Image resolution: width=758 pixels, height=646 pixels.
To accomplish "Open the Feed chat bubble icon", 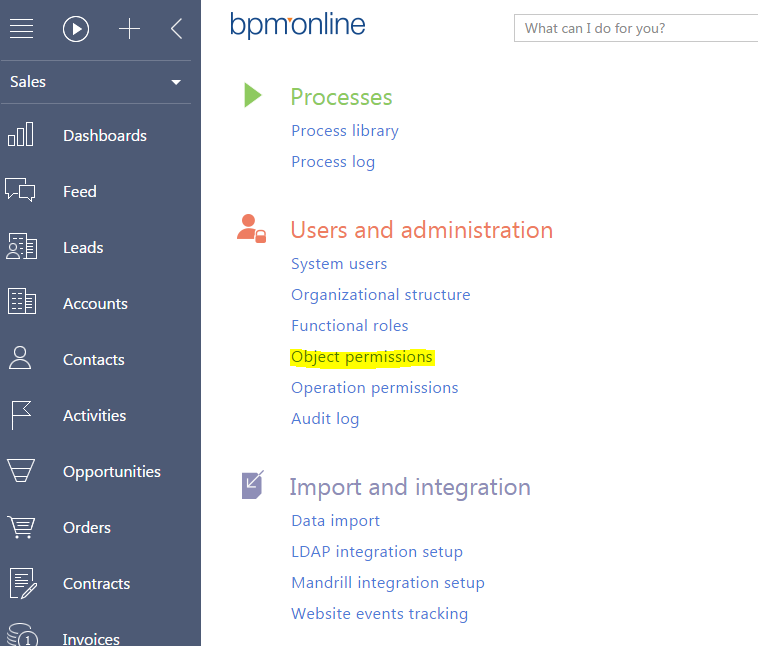I will tap(21, 191).
